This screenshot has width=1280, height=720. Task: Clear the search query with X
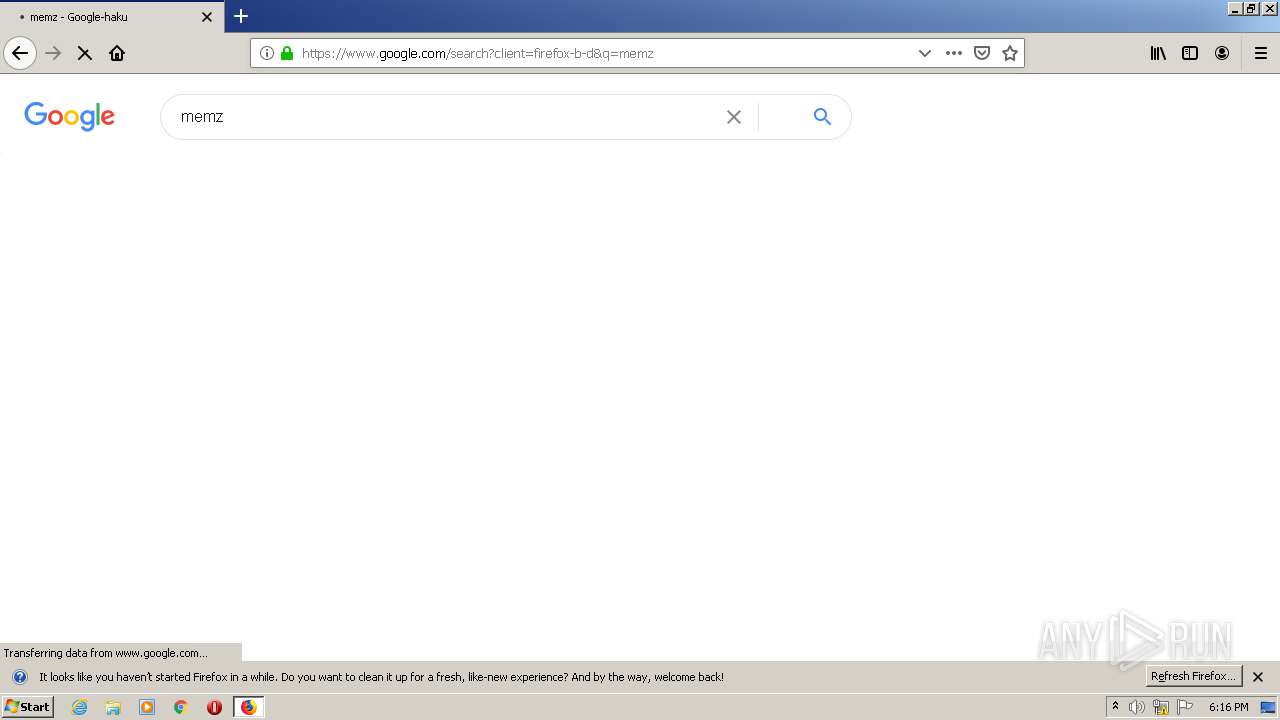tap(734, 117)
